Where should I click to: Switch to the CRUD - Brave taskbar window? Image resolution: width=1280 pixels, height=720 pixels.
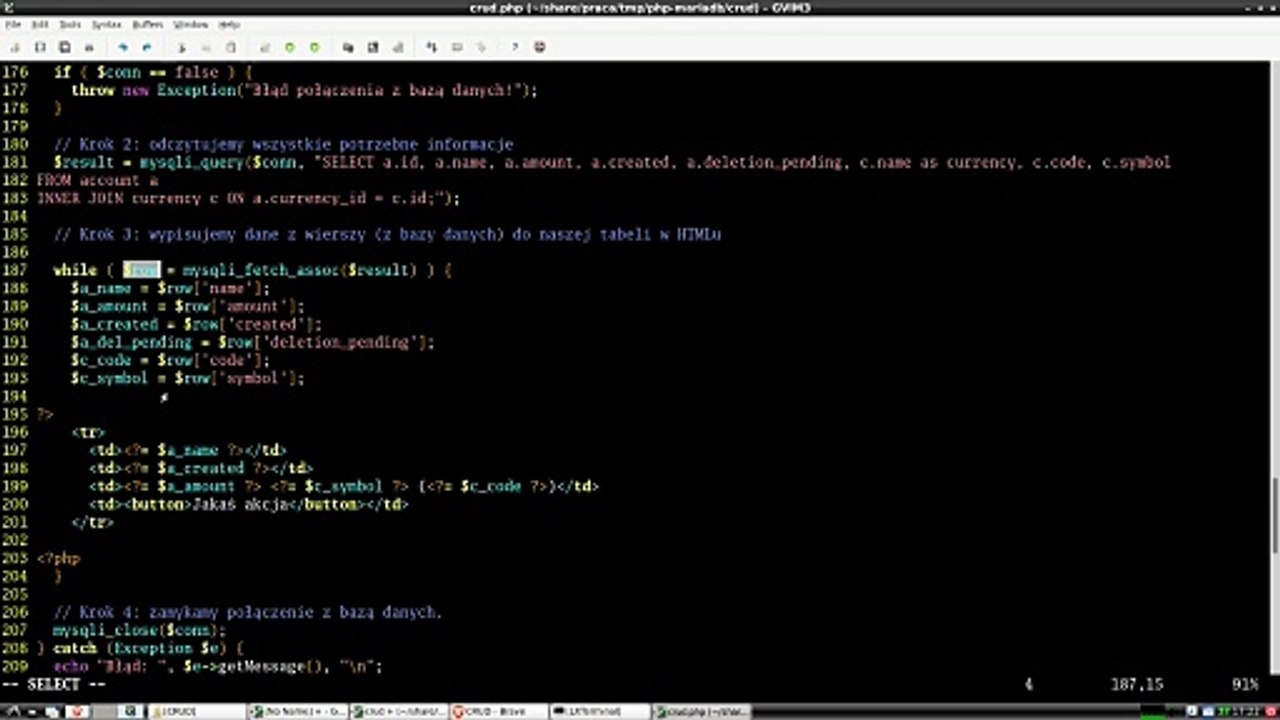[498, 711]
